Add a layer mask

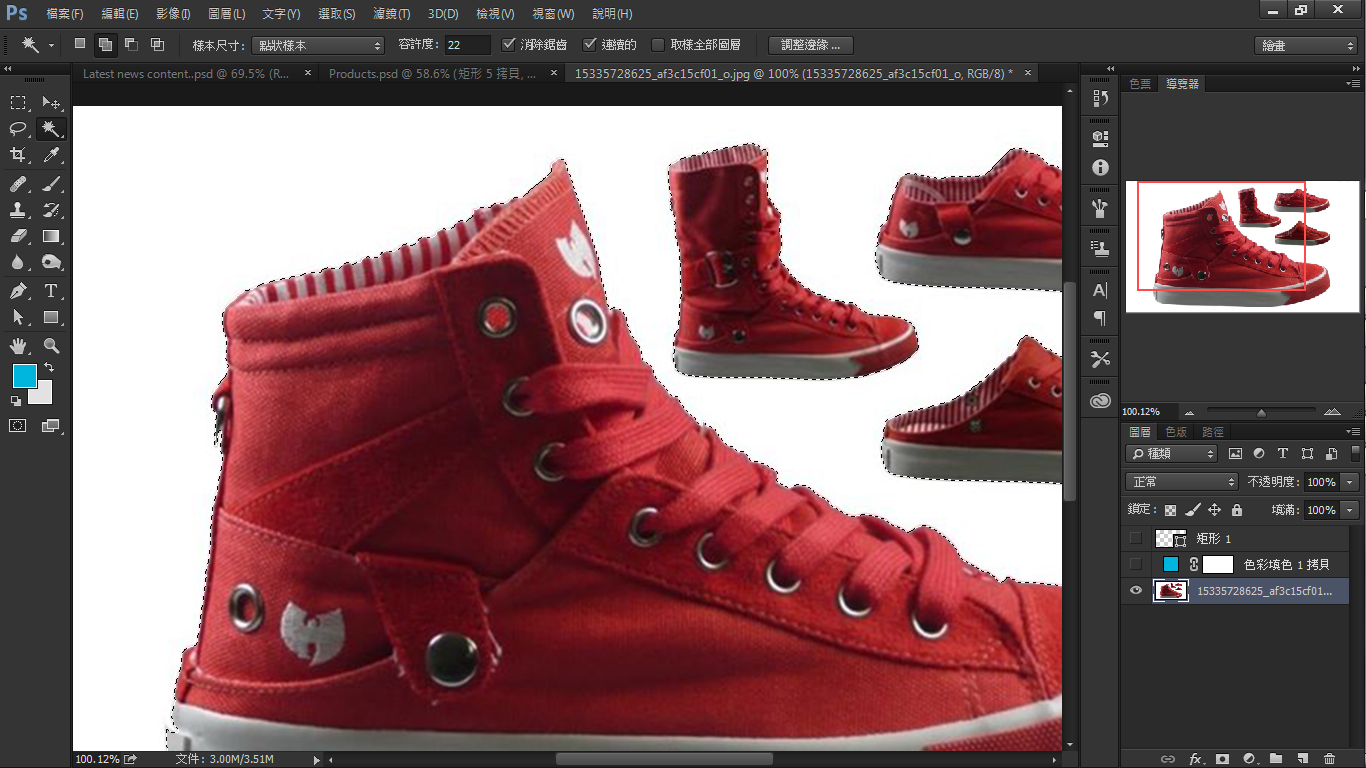pyautogui.click(x=1221, y=759)
